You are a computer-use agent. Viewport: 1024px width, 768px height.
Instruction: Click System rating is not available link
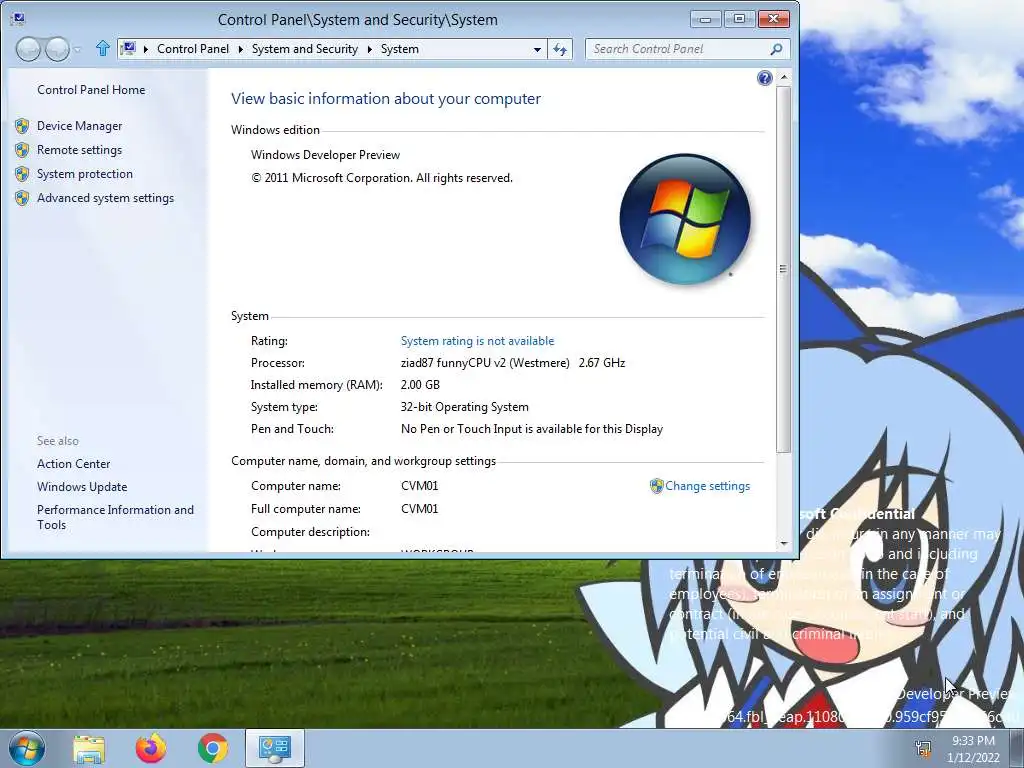(x=477, y=341)
